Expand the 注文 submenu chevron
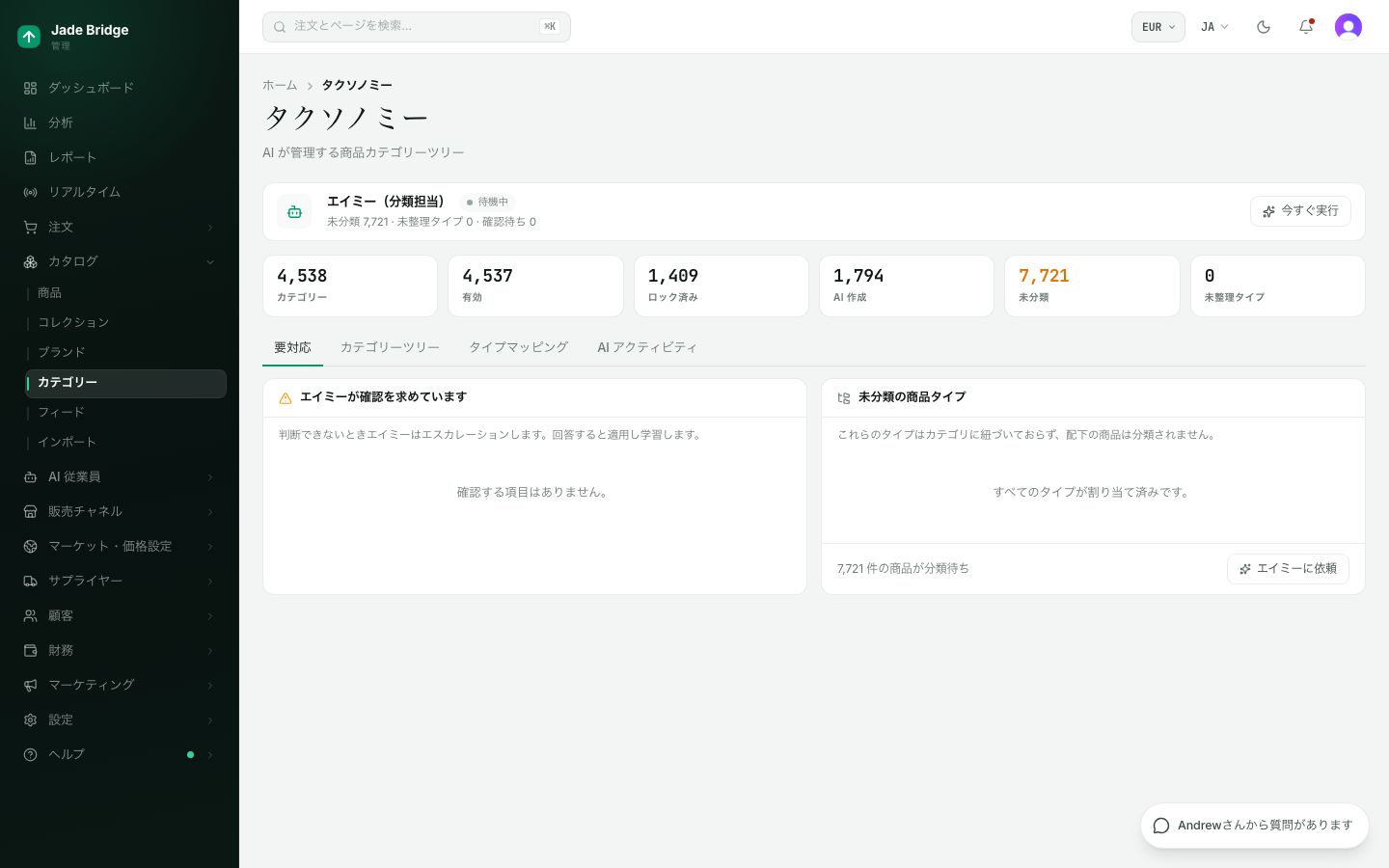Image resolution: width=1389 pixels, height=868 pixels. pos(210,227)
